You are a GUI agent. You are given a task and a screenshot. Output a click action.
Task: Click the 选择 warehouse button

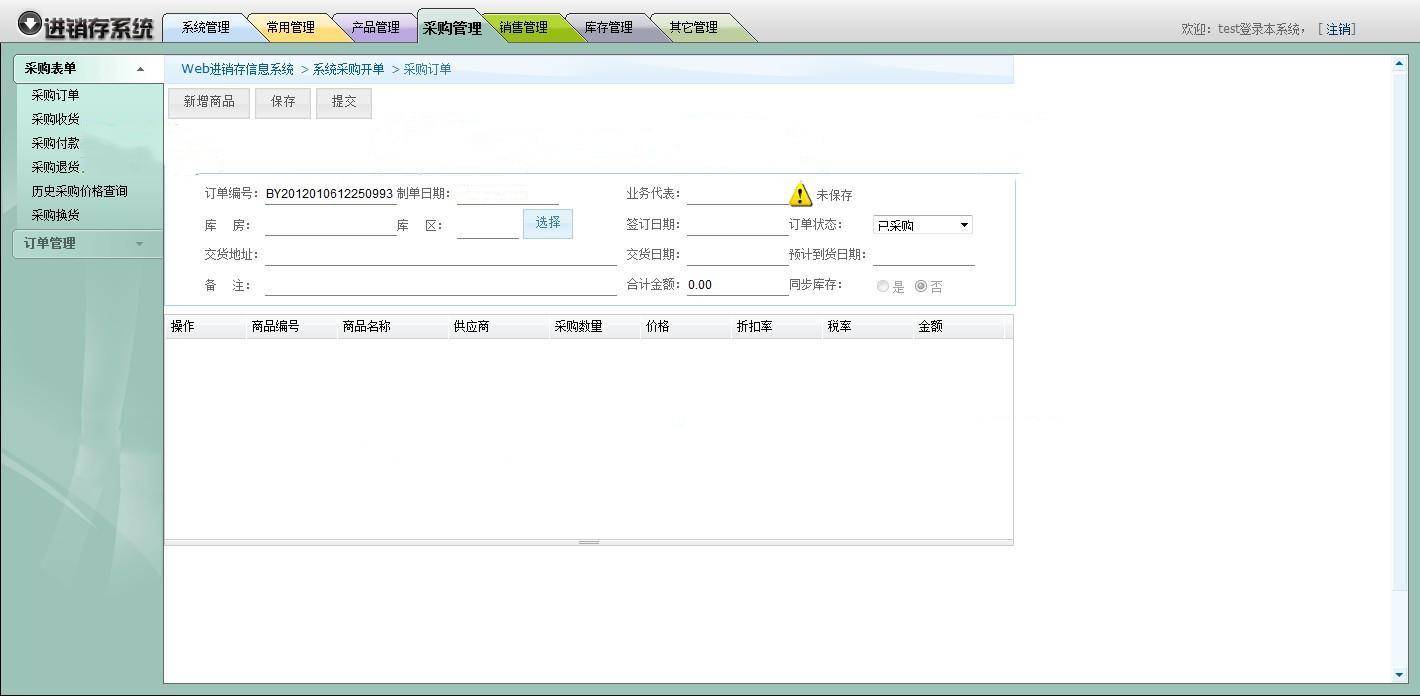pos(548,223)
